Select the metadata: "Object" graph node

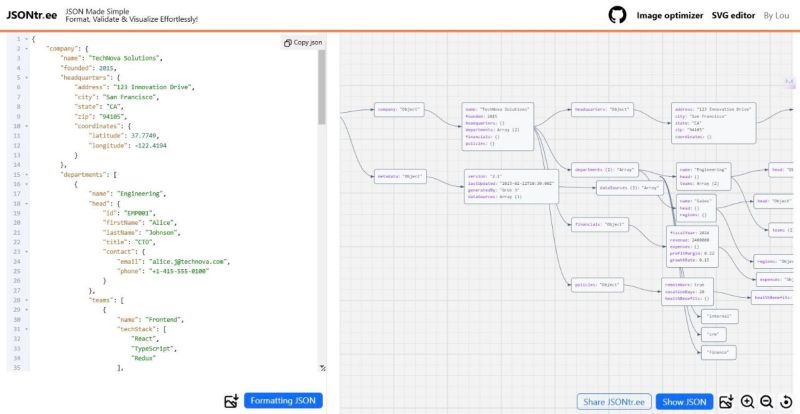pos(399,176)
